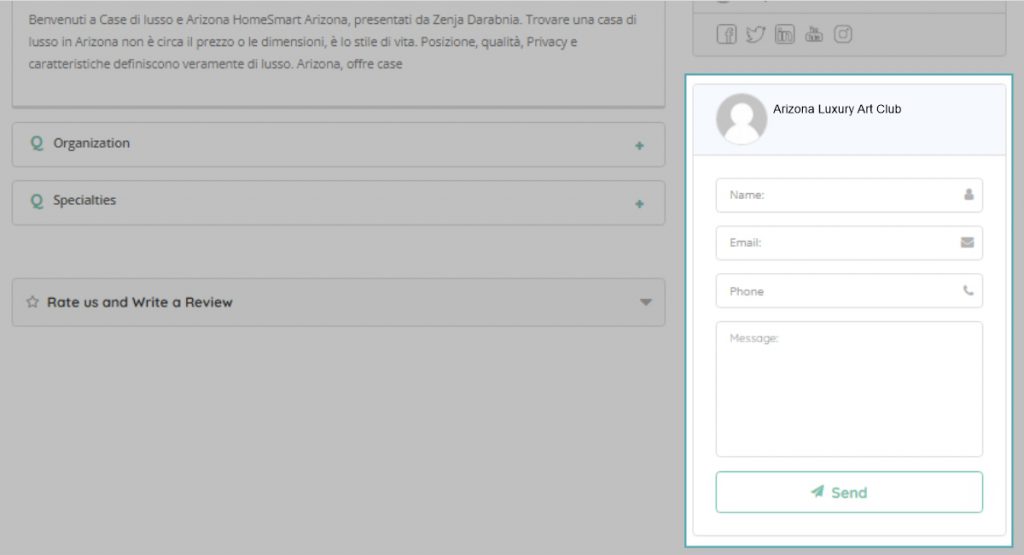The width and height of the screenshot is (1024, 555).
Task: Click the Q icon next to Specialties
Action: 37,200
